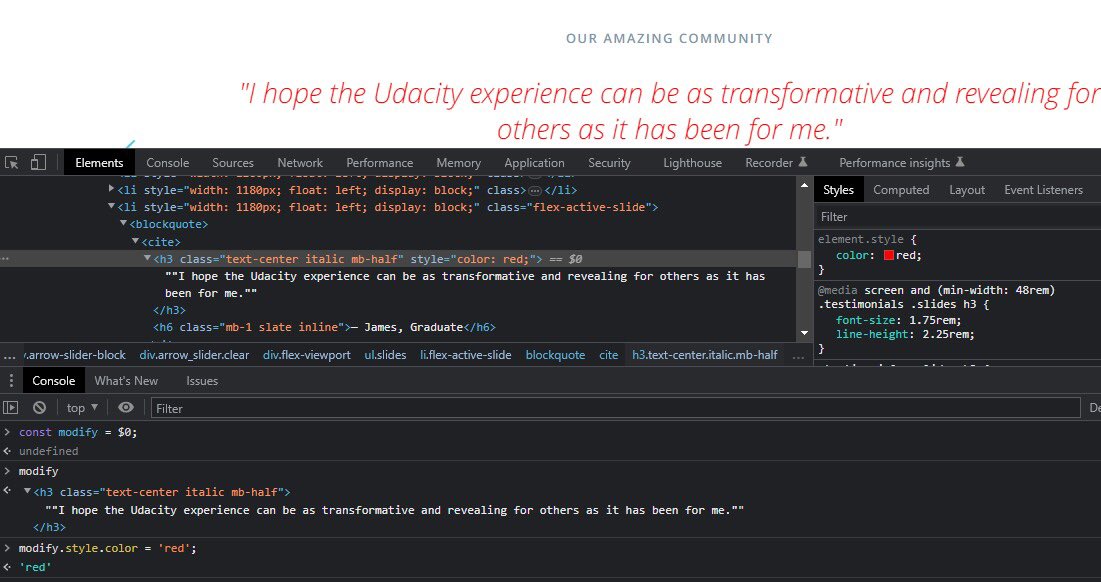Image resolution: width=1101 pixels, height=582 pixels.
Task: Open the Network tab
Action: click(300, 163)
